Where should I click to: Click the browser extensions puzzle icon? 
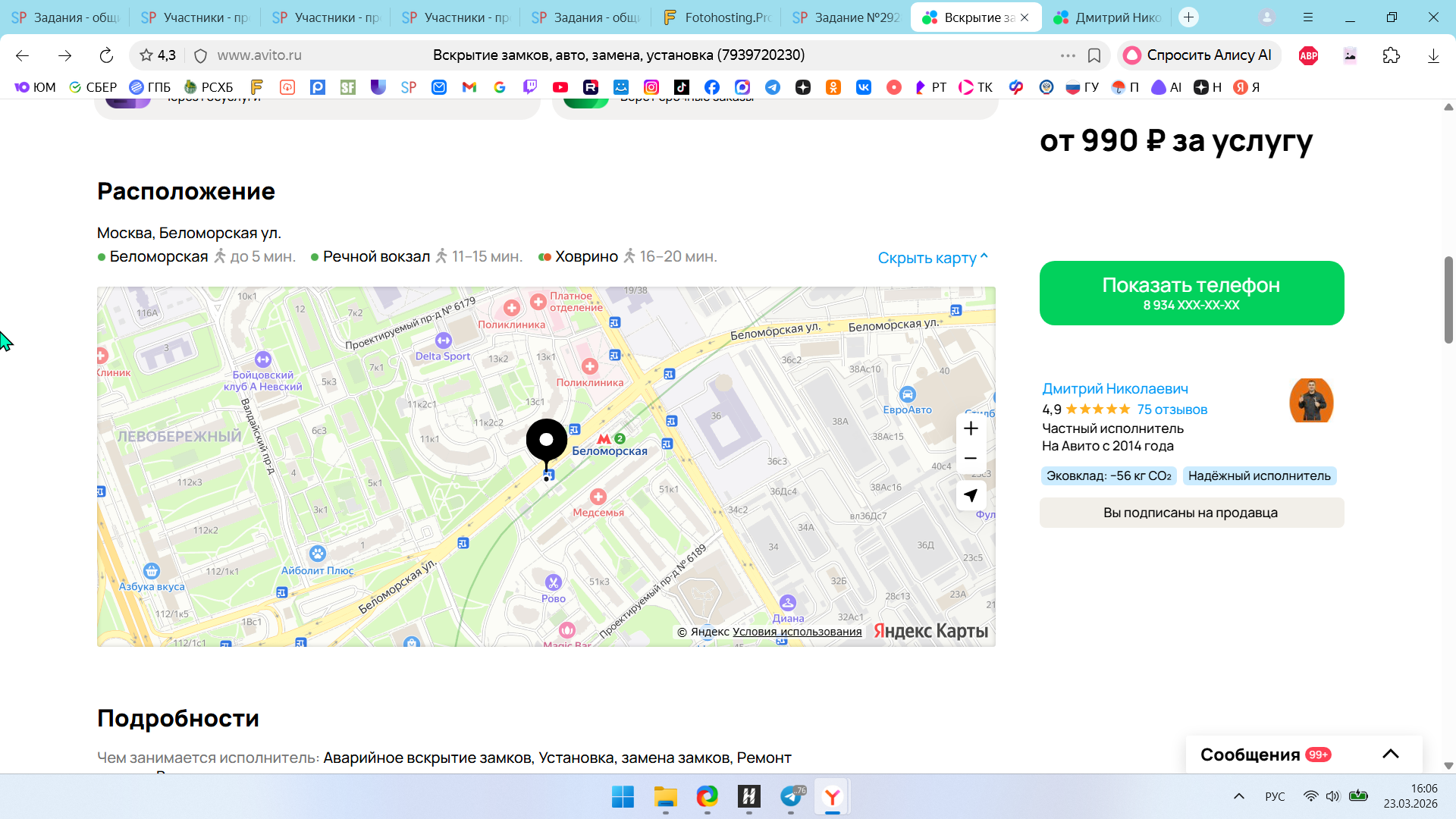[1392, 55]
